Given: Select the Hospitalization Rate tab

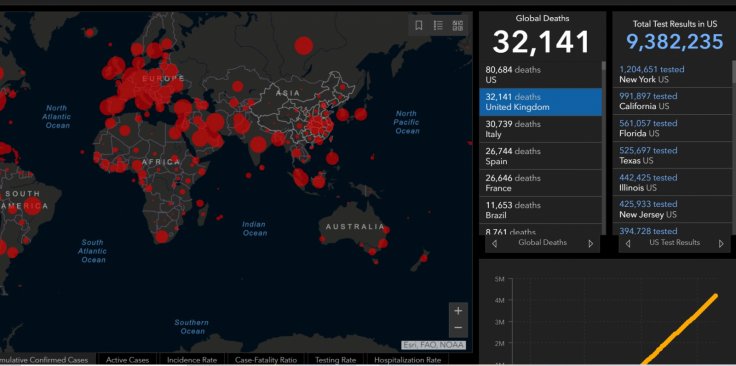Looking at the screenshot, I should 407,360.
